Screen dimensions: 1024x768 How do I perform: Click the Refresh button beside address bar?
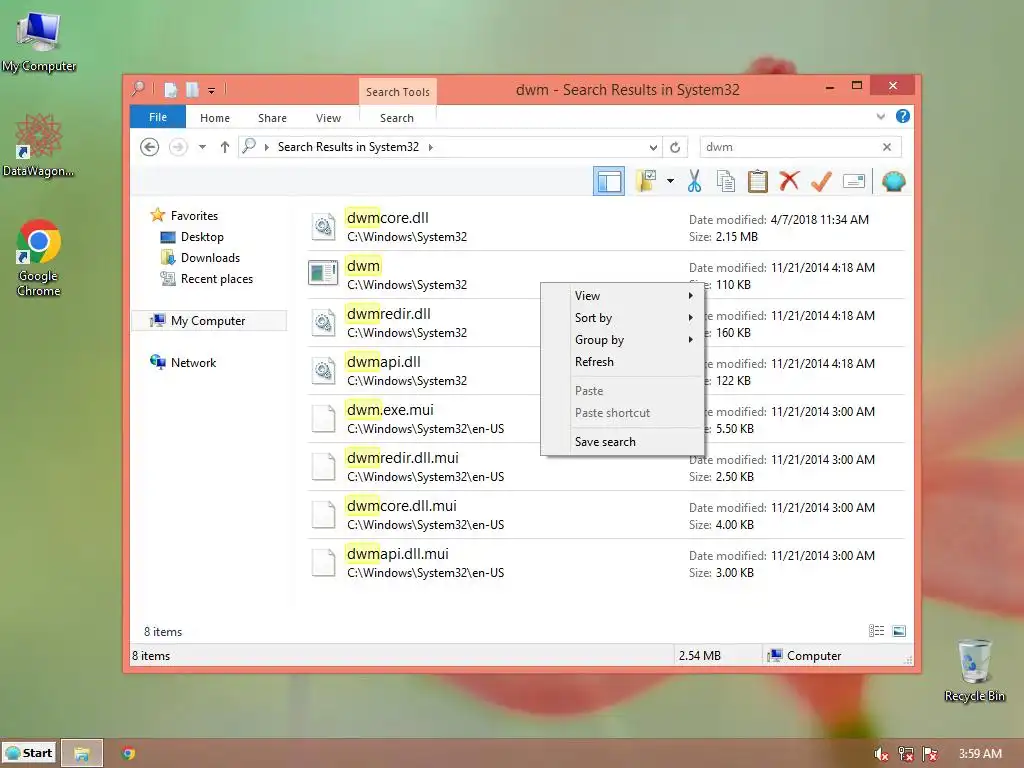click(675, 147)
